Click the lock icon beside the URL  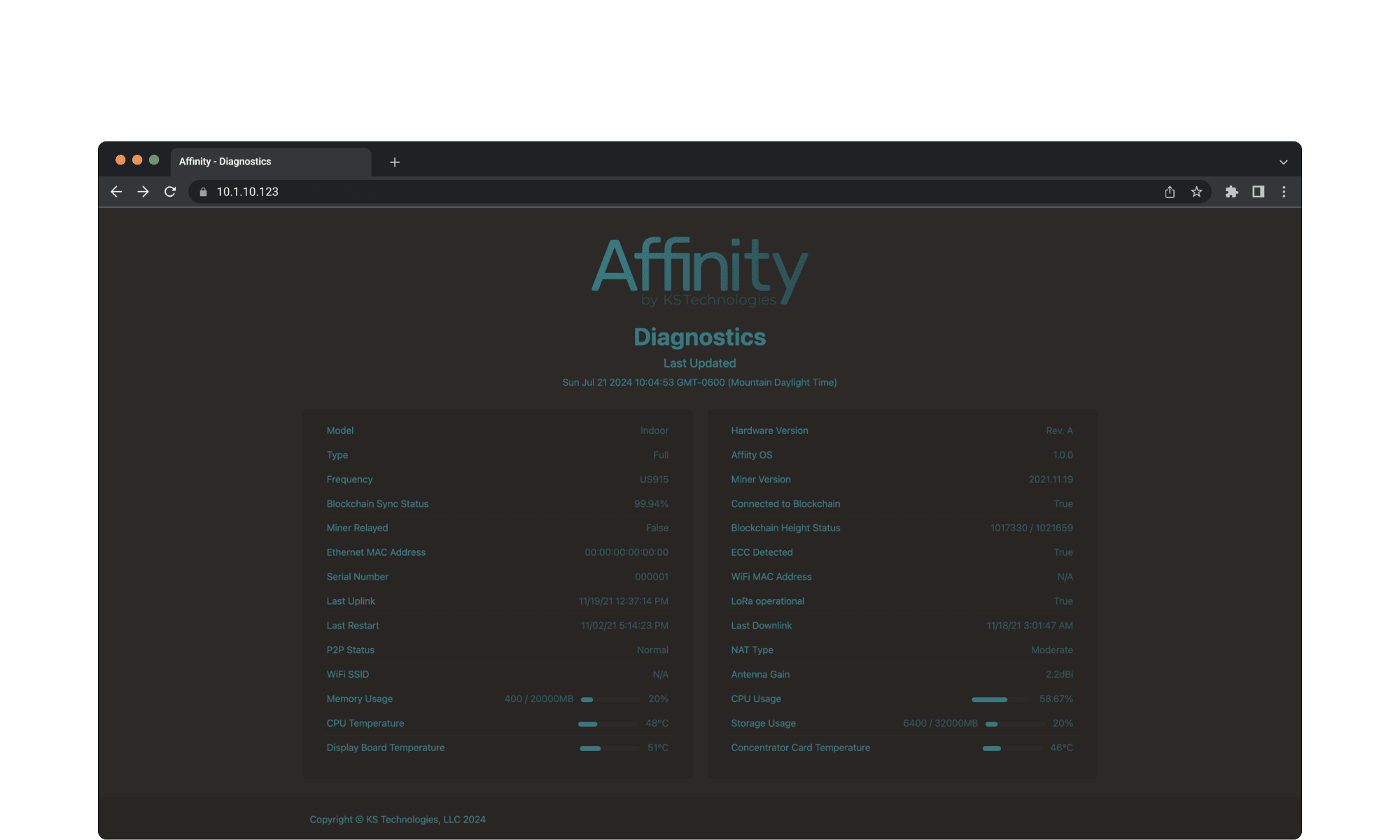tap(203, 192)
